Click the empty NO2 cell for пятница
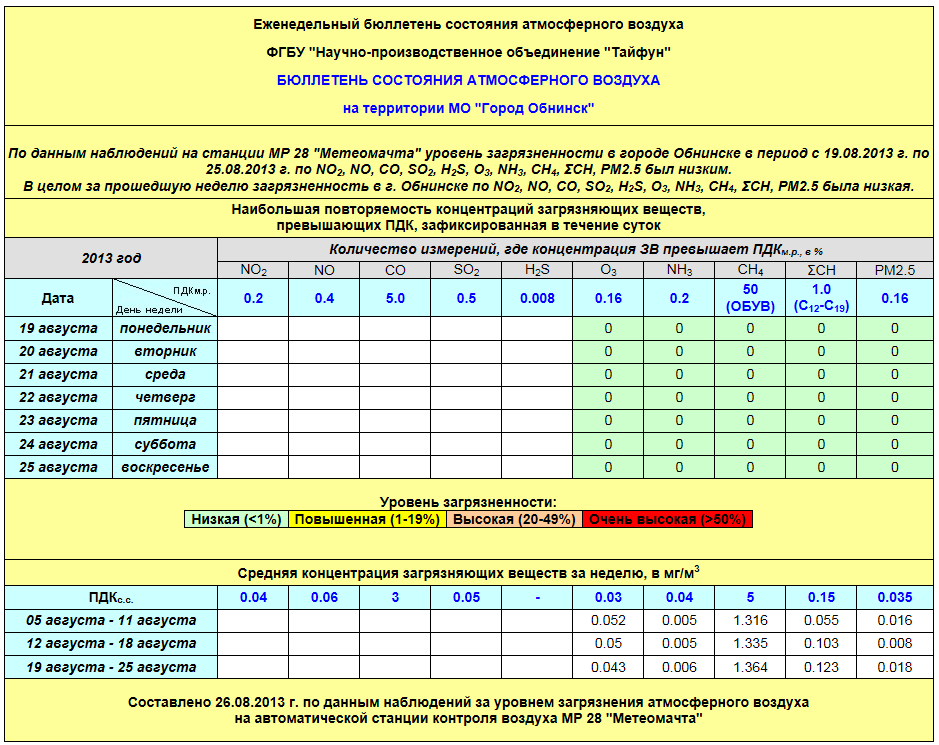The image size is (939, 745). tap(253, 421)
